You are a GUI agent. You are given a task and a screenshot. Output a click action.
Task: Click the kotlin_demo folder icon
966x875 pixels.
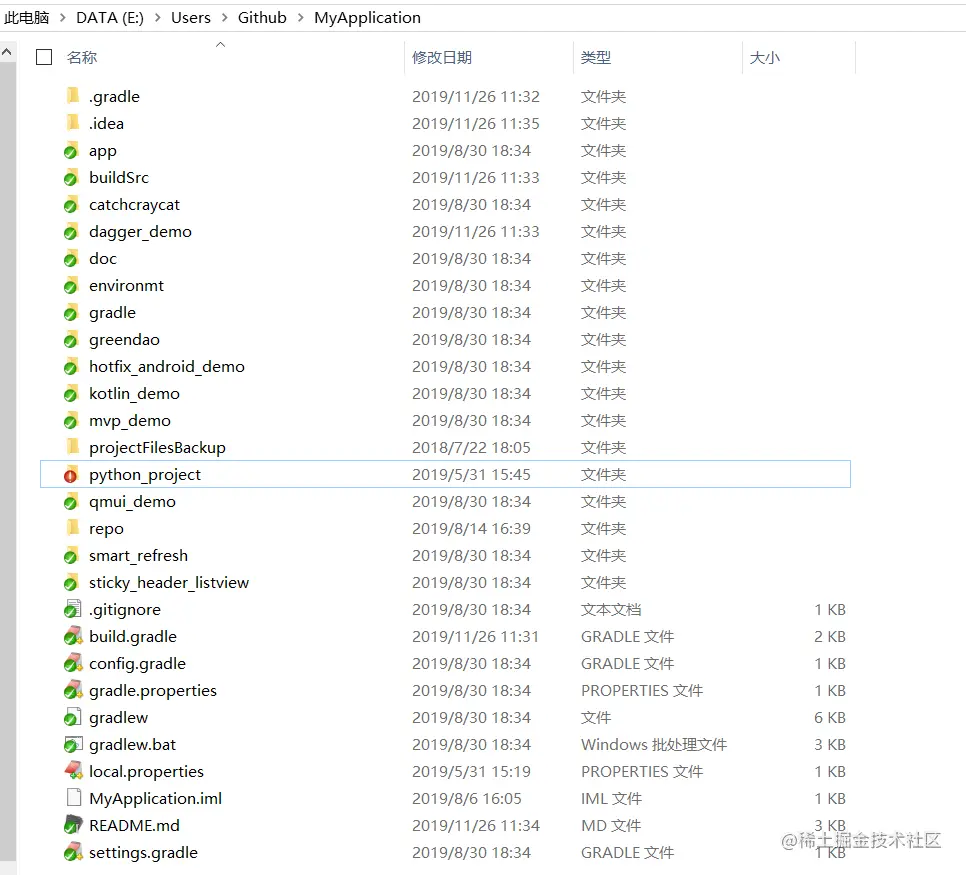point(72,394)
